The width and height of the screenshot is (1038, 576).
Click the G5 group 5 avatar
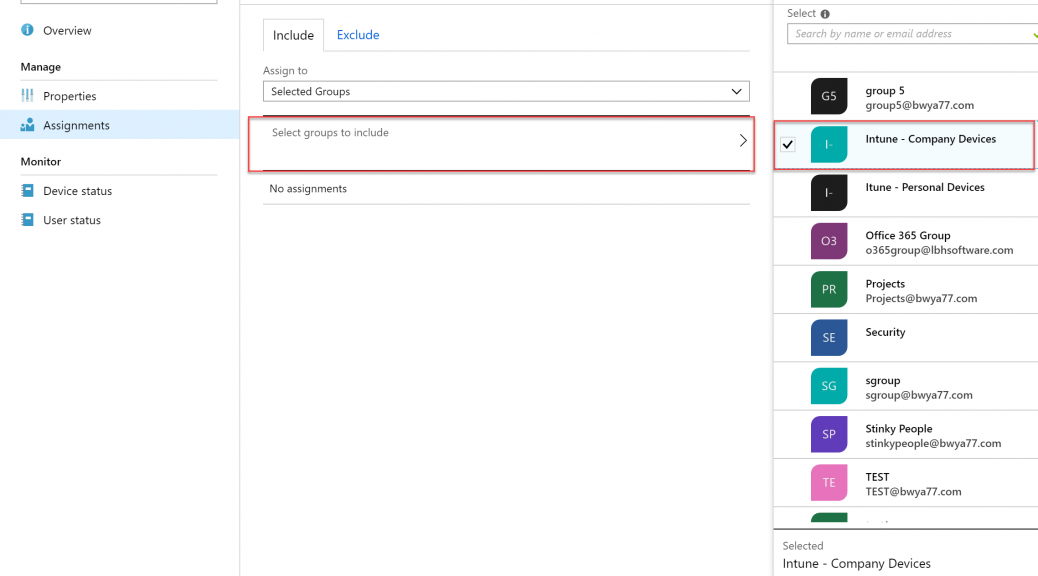click(x=829, y=96)
